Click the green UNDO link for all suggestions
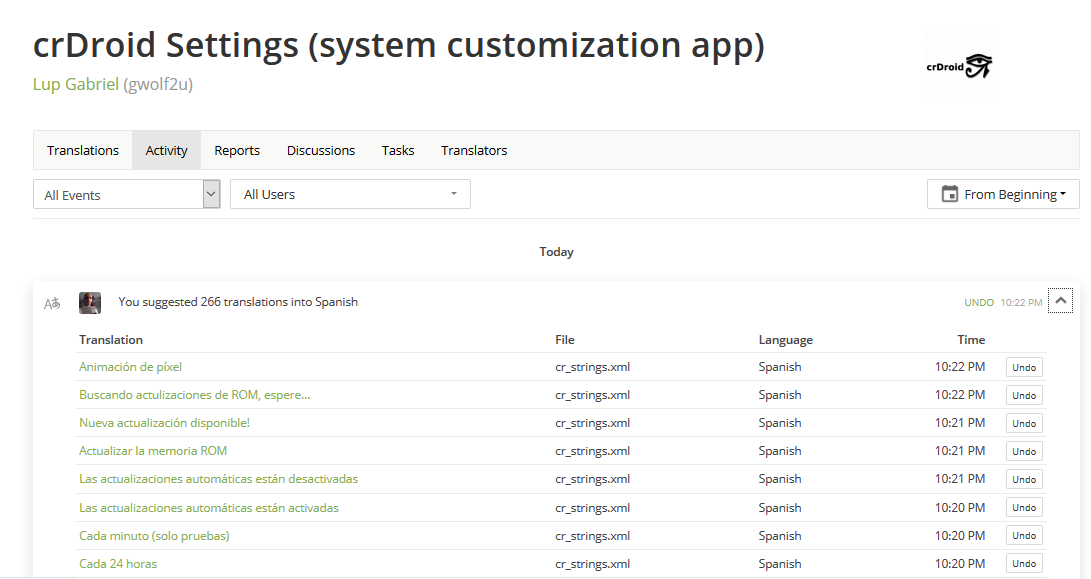 pyautogui.click(x=979, y=303)
